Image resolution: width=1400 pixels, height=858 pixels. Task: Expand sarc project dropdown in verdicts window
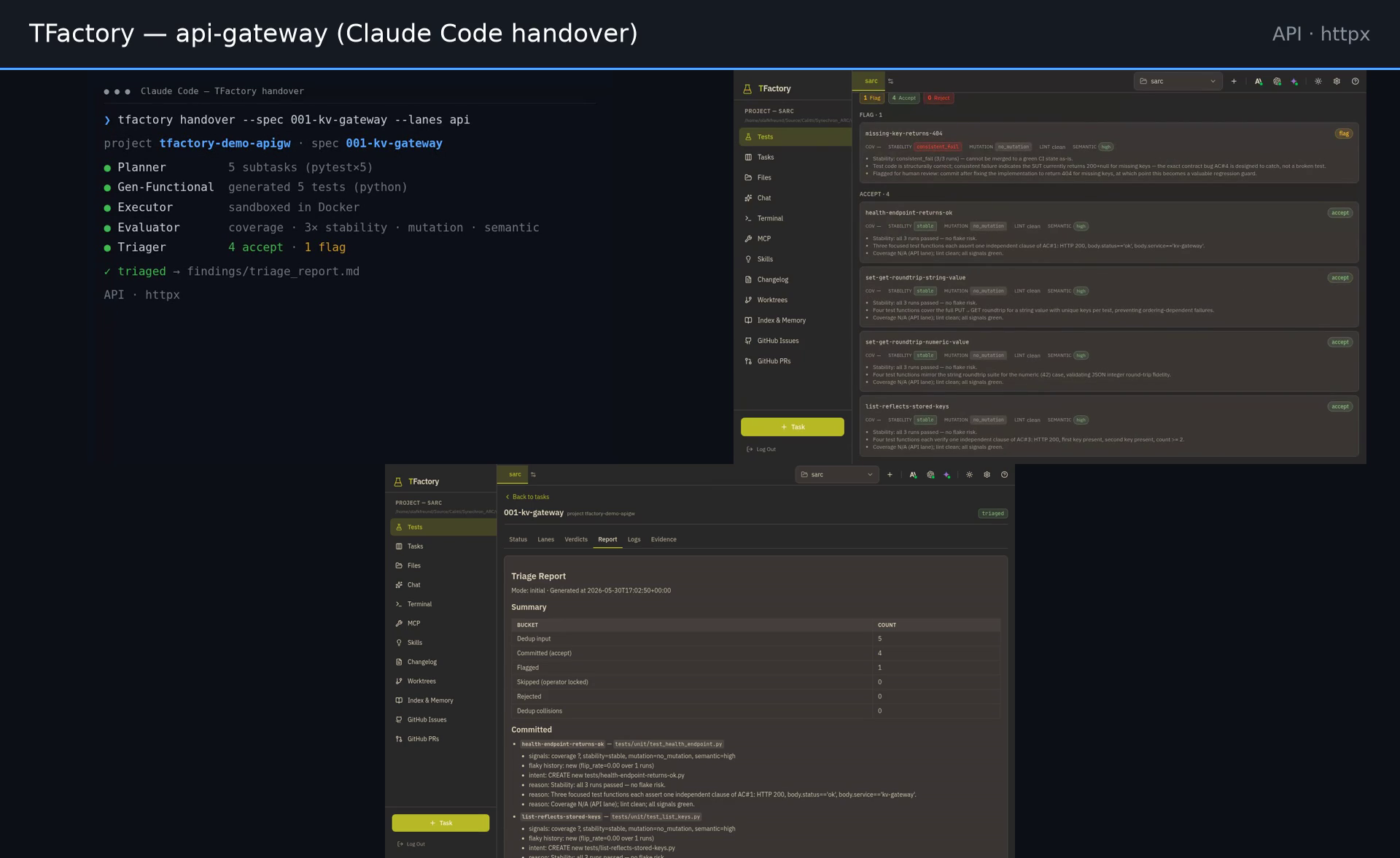point(1178,82)
